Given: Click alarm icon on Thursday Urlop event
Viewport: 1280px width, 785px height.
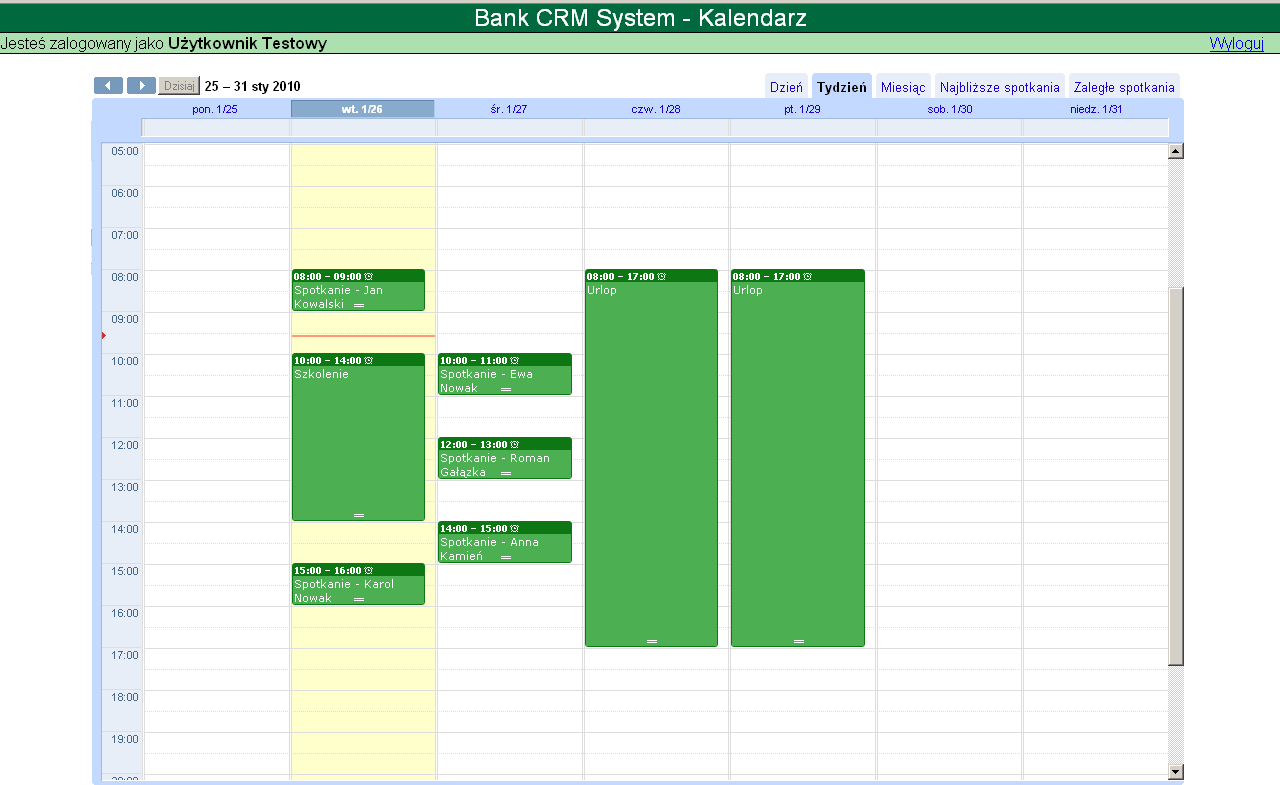Looking at the screenshot, I should (x=661, y=276).
